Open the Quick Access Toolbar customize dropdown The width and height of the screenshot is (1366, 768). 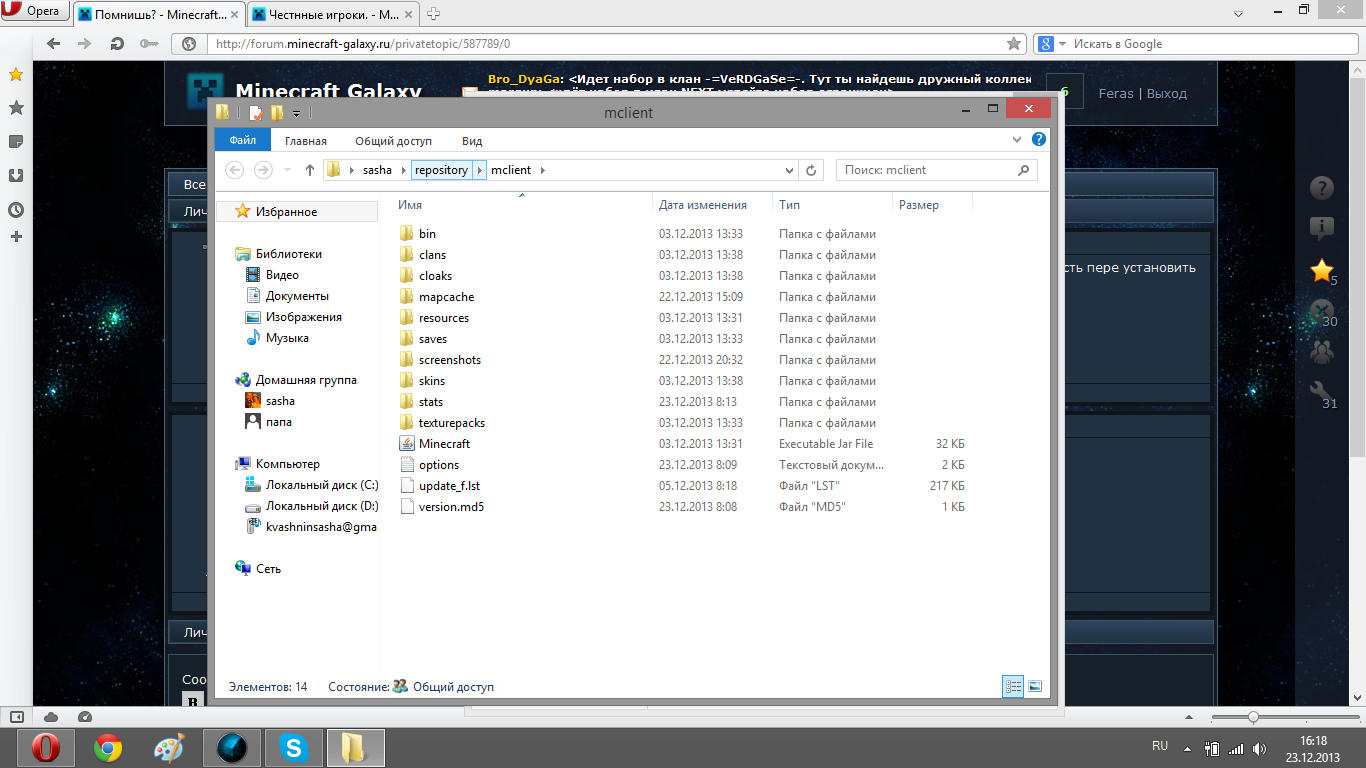pyautogui.click(x=297, y=114)
